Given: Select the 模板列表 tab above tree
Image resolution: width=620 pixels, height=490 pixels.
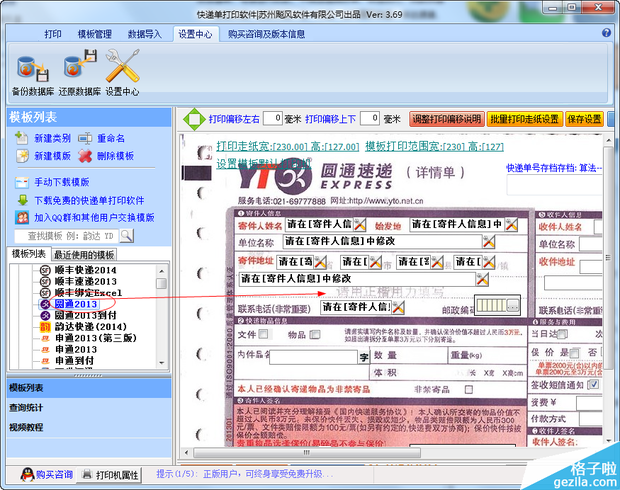Looking at the screenshot, I should (28, 254).
